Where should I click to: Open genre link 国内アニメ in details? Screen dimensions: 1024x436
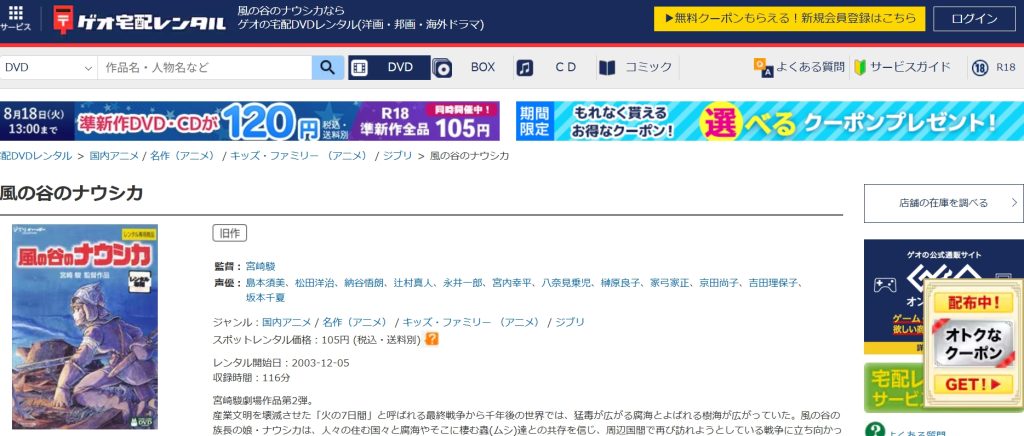[x=287, y=322]
